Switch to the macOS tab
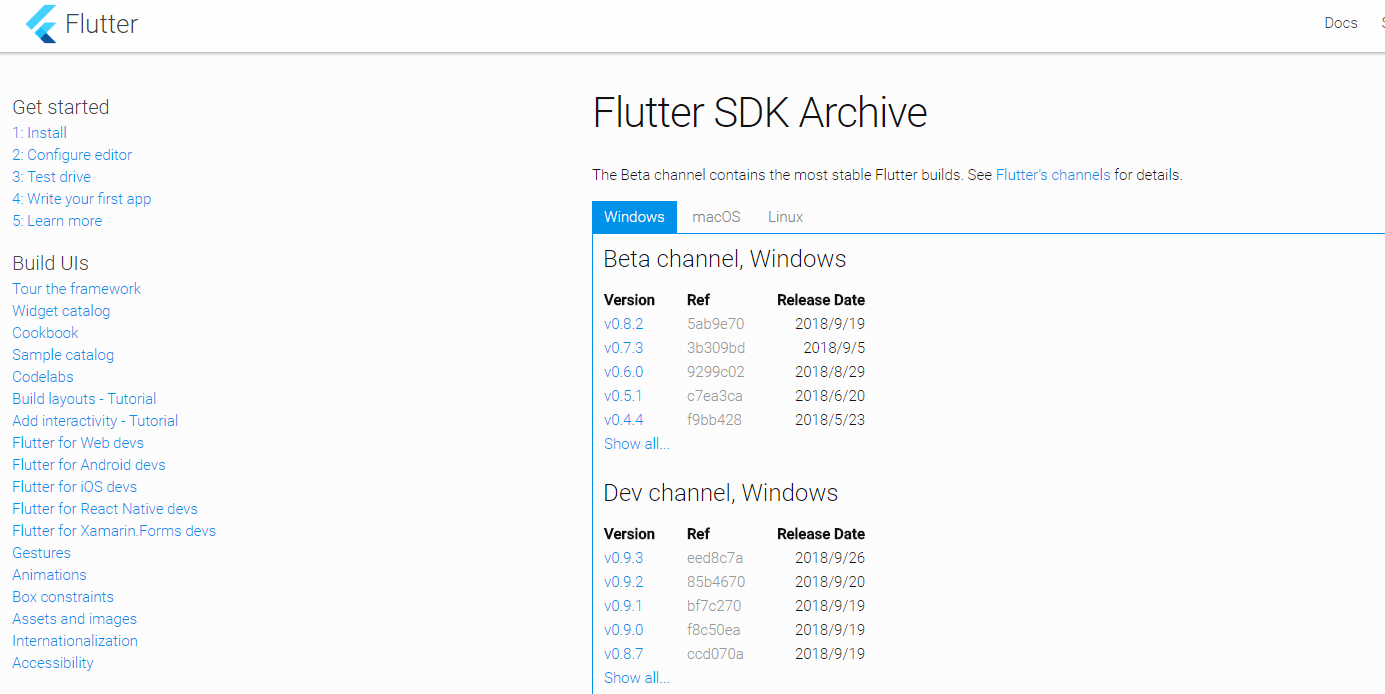The height and width of the screenshot is (694, 1385). click(715, 217)
